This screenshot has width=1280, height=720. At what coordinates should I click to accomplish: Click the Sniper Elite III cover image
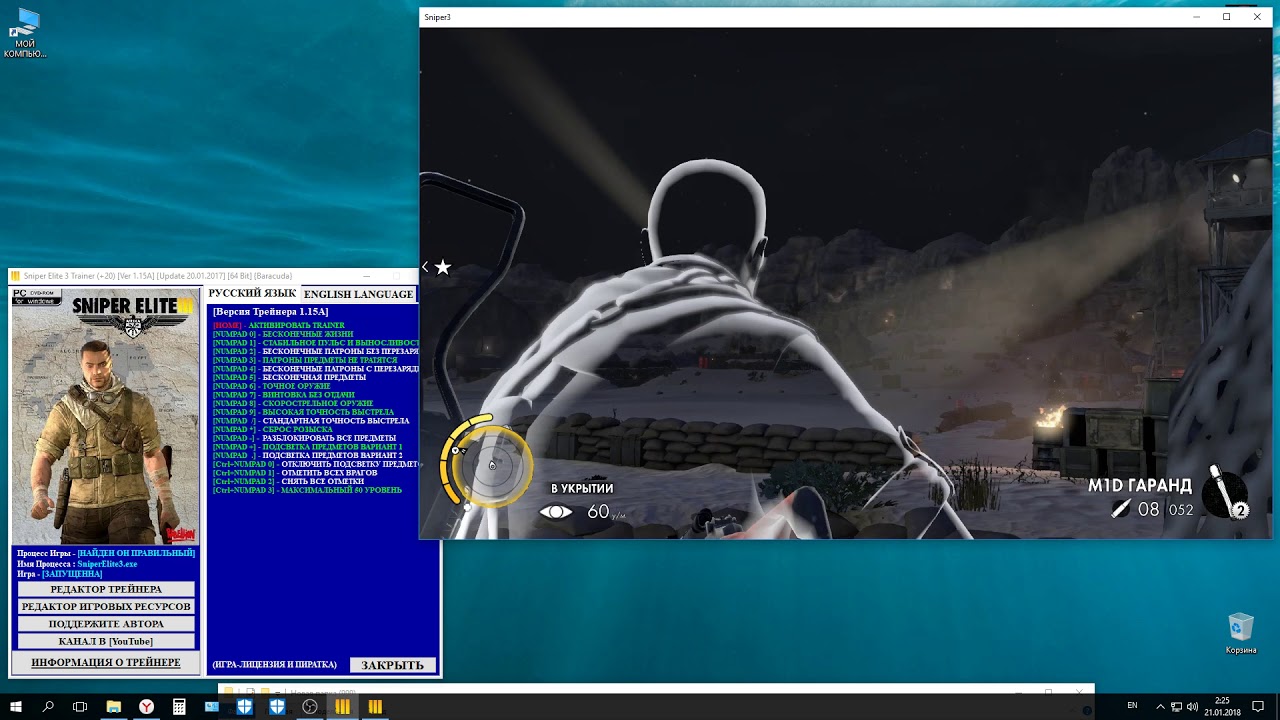click(105, 418)
